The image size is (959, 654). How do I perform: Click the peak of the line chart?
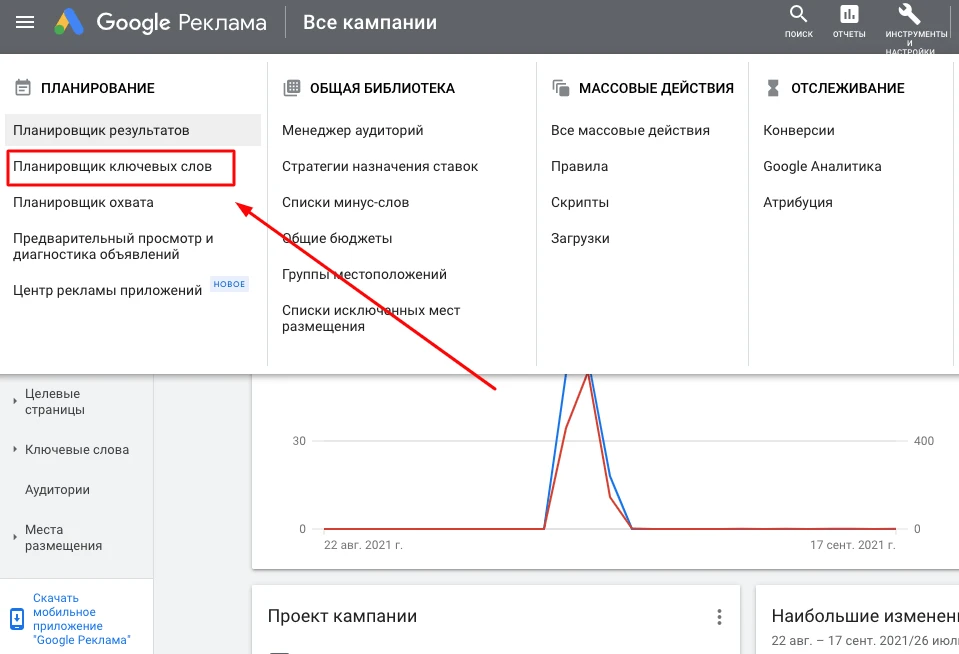coord(588,373)
